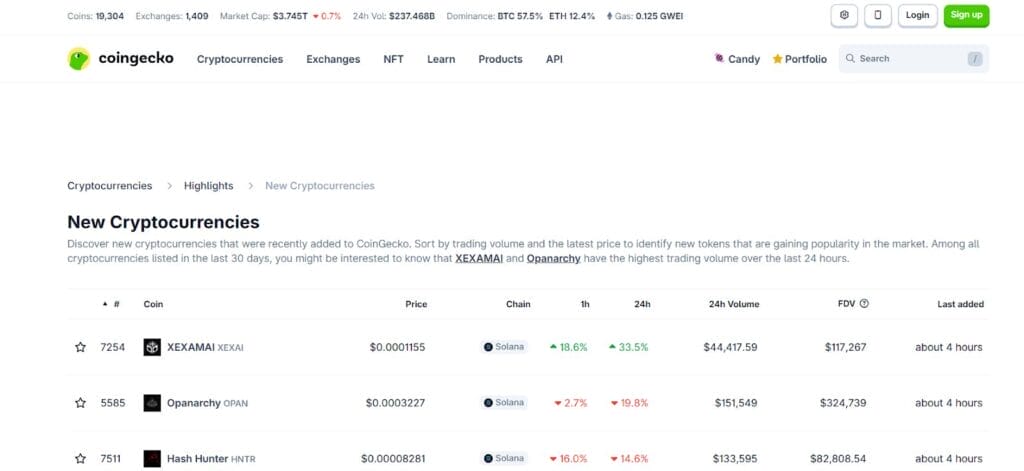This screenshot has width=1024, height=471.
Task: Click the XEXAMAI coin logo icon
Action: click(152, 347)
